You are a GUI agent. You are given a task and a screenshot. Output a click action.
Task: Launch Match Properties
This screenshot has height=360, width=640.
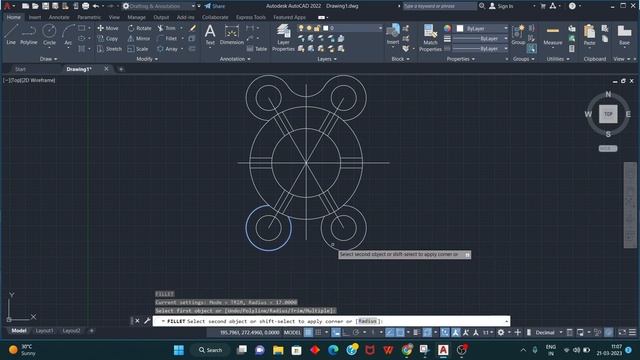(x=430, y=38)
